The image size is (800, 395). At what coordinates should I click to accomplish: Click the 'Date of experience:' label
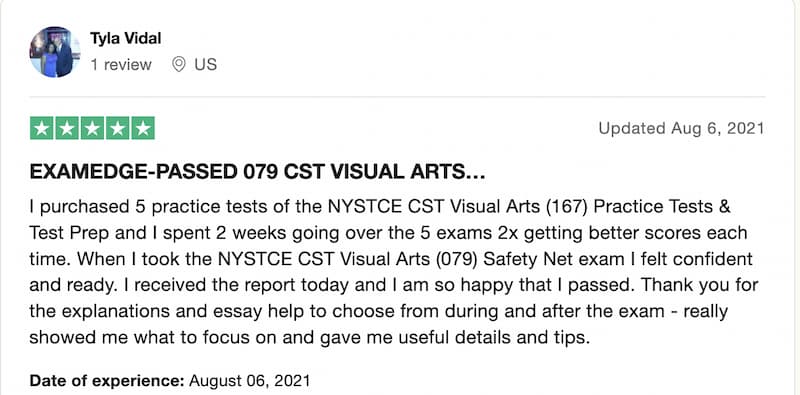click(x=107, y=380)
